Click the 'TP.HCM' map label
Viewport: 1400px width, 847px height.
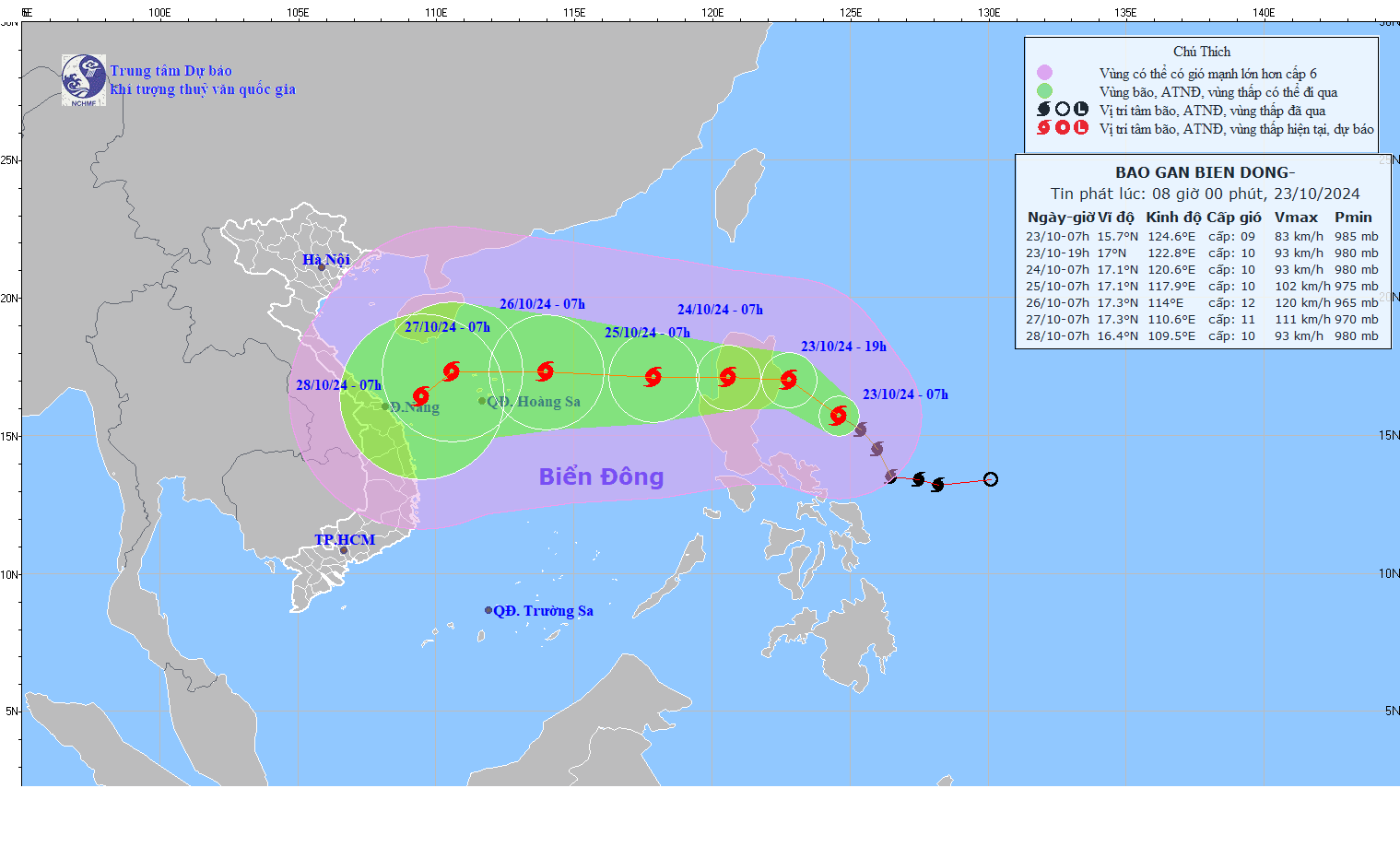345,540
